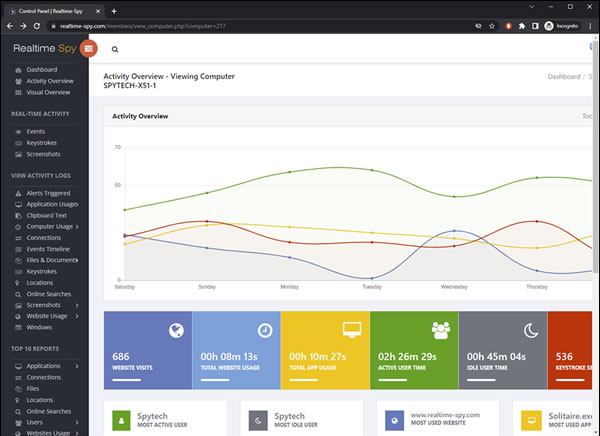Expand the Website Usage submenu
The height and width of the screenshot is (436, 600).
pyautogui.click(x=77, y=316)
